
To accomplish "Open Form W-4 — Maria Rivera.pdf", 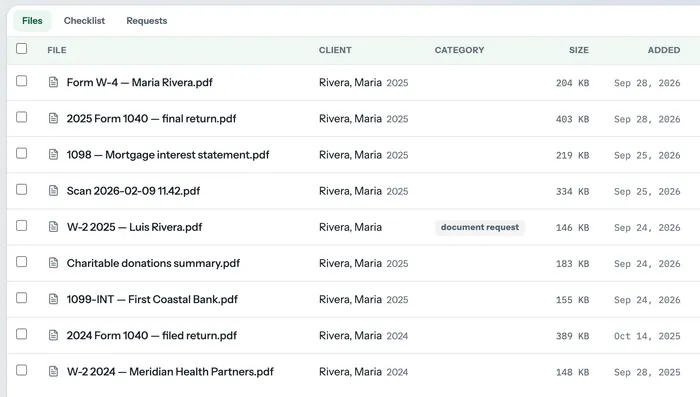I will 140,83.
